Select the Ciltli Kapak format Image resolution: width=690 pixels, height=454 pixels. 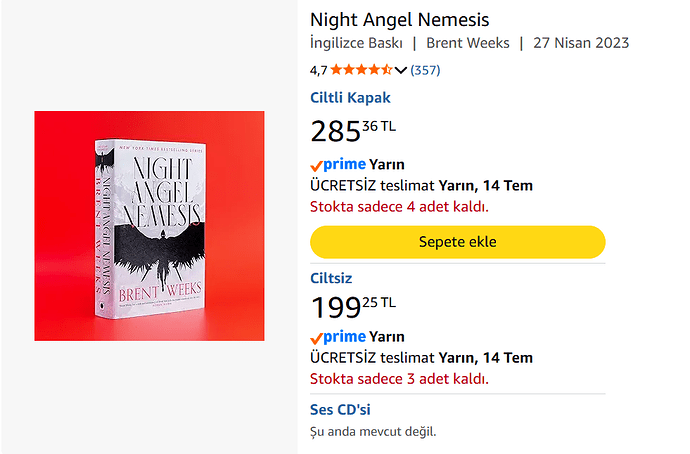pos(350,98)
